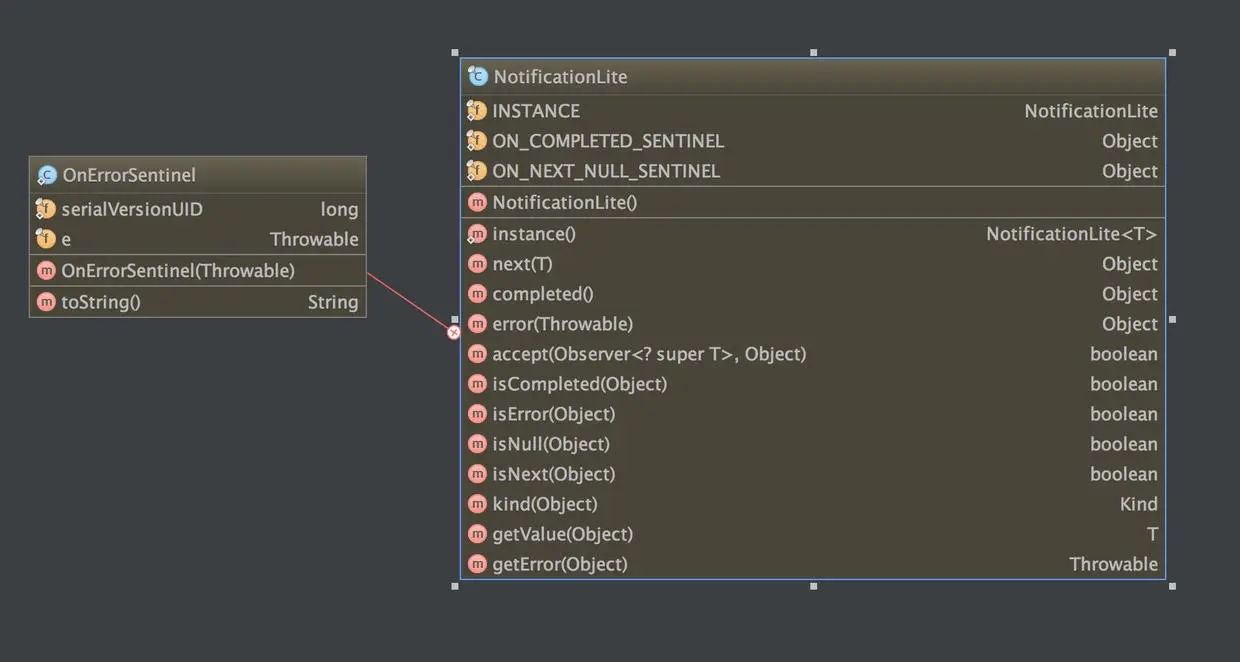Viewport: 1240px width, 662px height.
Task: Select the accept(Observer<? super T>, Object) method
Action: click(649, 354)
